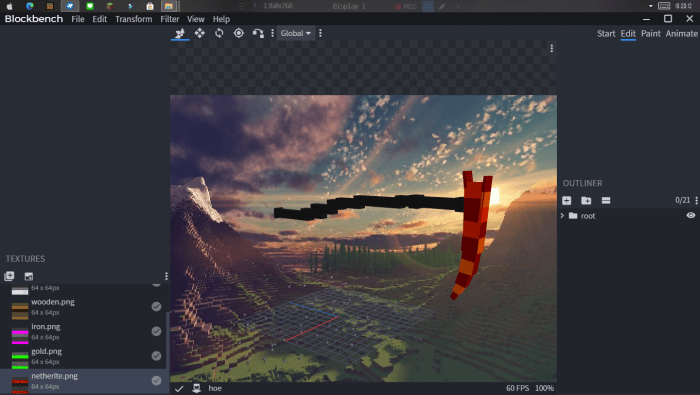
Task: Select the Resize tool in toolbar
Action: [x=180, y=33]
